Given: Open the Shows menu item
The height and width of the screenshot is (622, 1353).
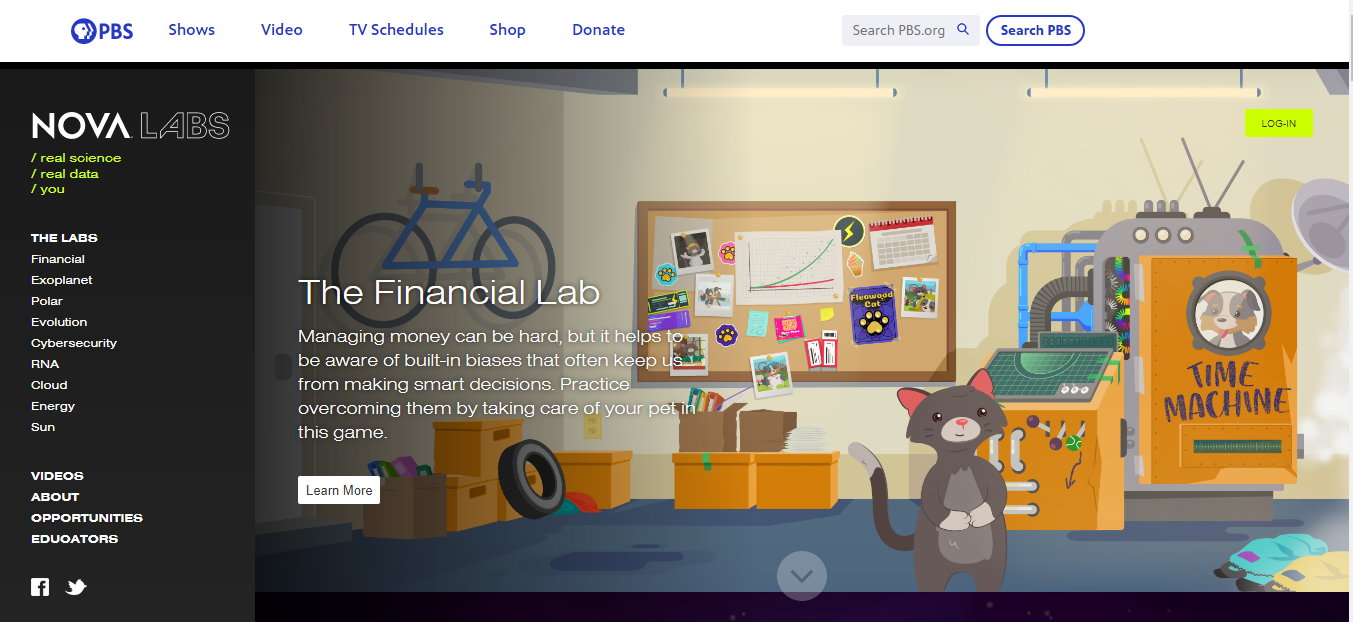Looking at the screenshot, I should pyautogui.click(x=191, y=30).
